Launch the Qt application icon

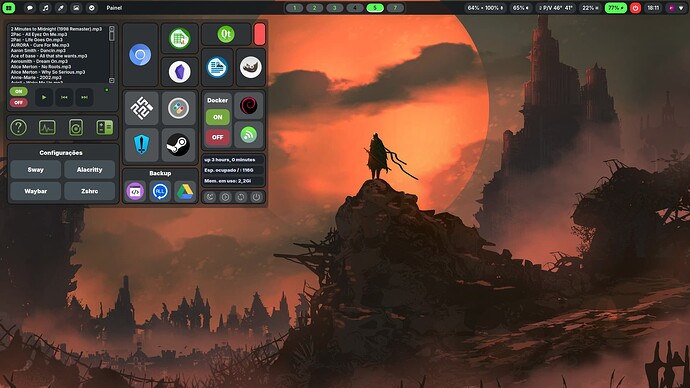click(x=226, y=34)
